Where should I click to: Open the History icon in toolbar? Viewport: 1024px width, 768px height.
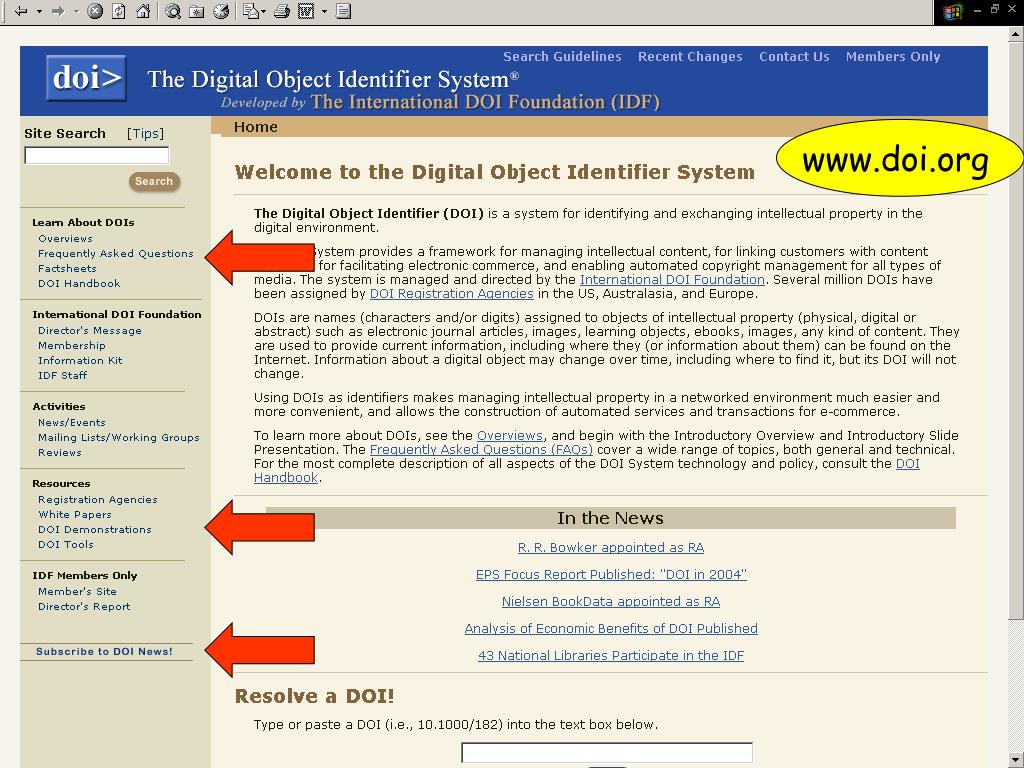221,11
